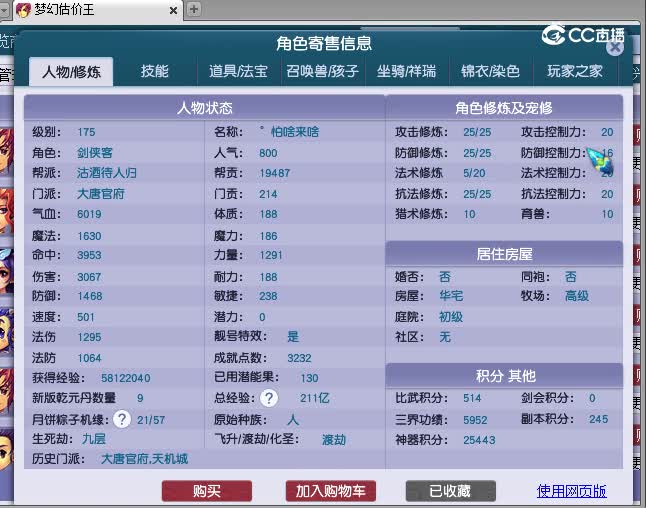Click the 人物状态 section header
This screenshot has height=508, width=646.
click(x=204, y=108)
